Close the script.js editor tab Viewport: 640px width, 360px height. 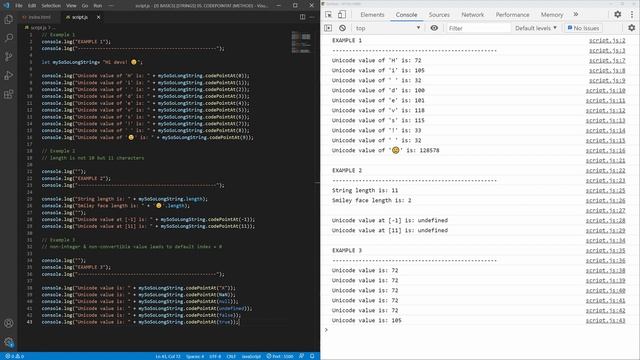tap(98, 17)
